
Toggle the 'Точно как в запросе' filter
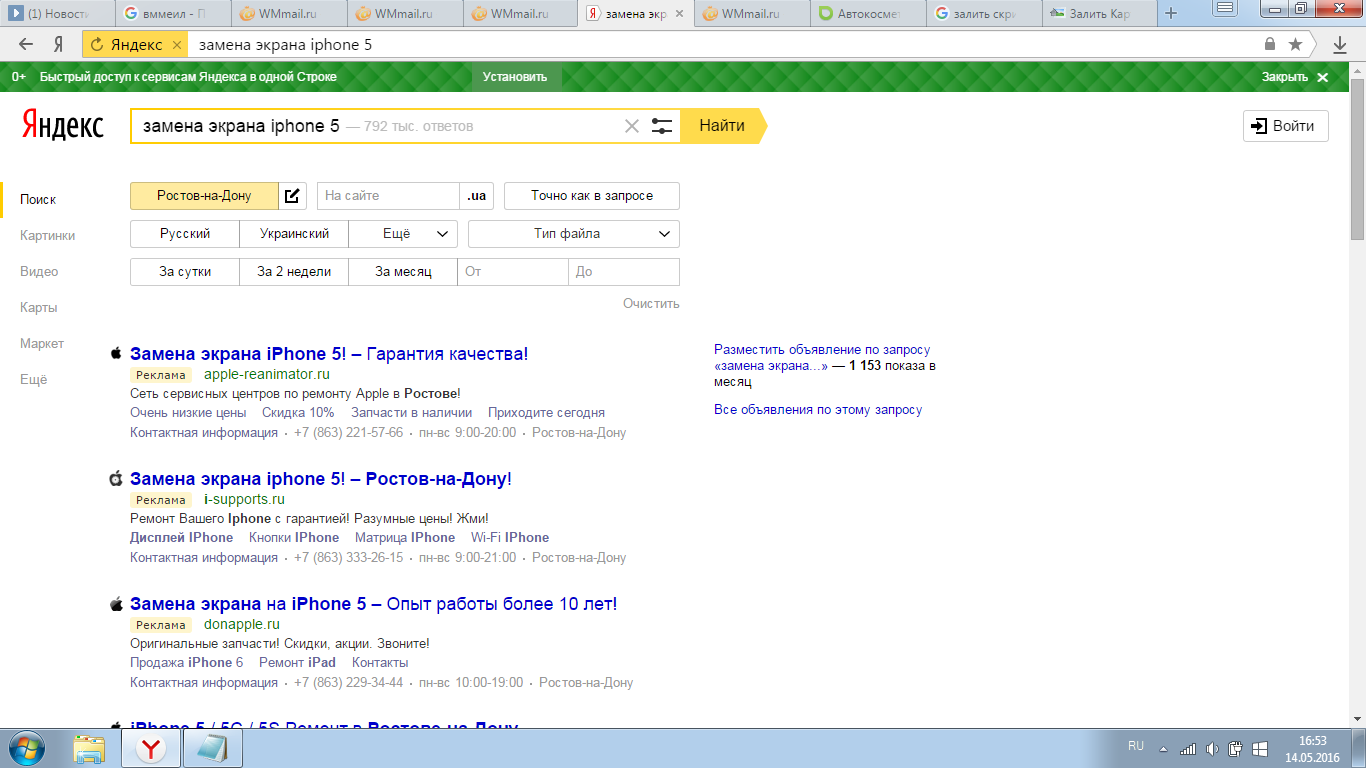click(592, 196)
